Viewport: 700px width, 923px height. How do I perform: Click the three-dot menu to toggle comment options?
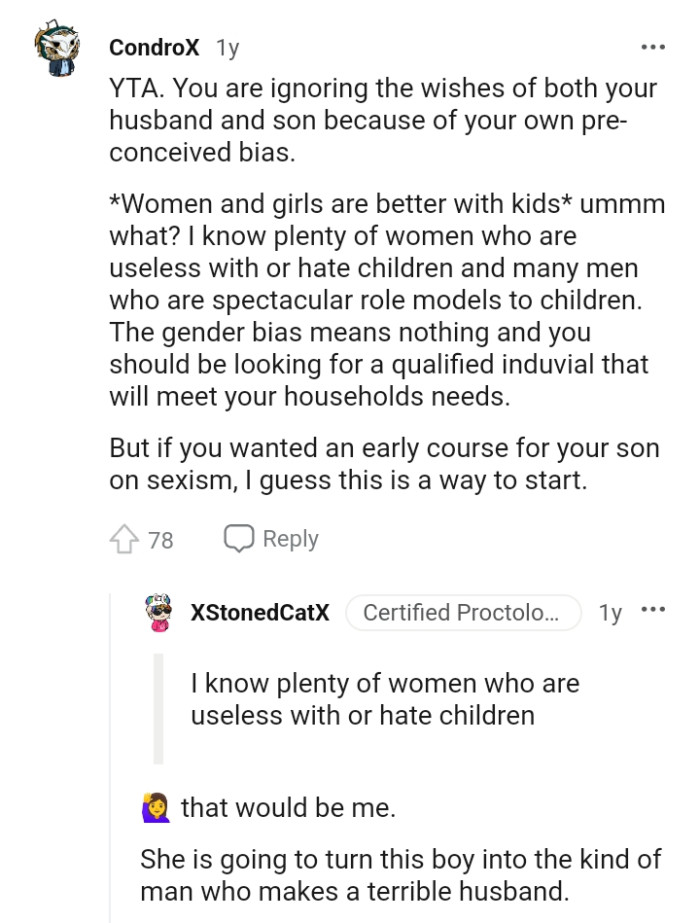(652, 44)
